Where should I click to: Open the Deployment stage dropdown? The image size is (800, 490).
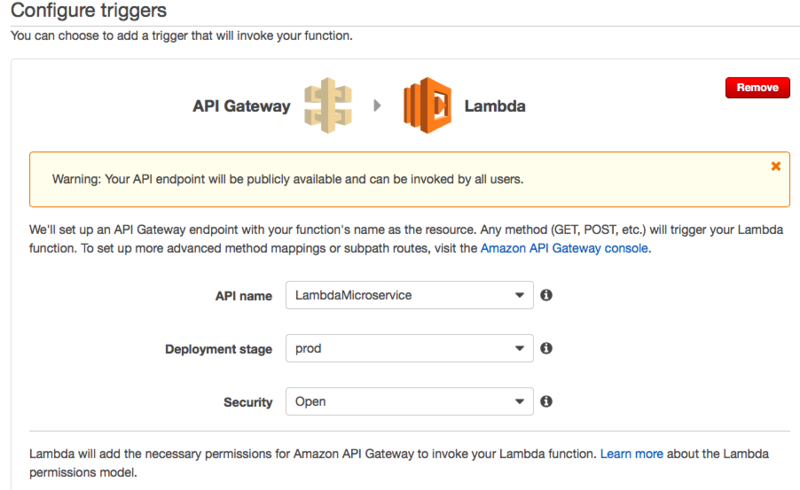pyautogui.click(x=409, y=348)
